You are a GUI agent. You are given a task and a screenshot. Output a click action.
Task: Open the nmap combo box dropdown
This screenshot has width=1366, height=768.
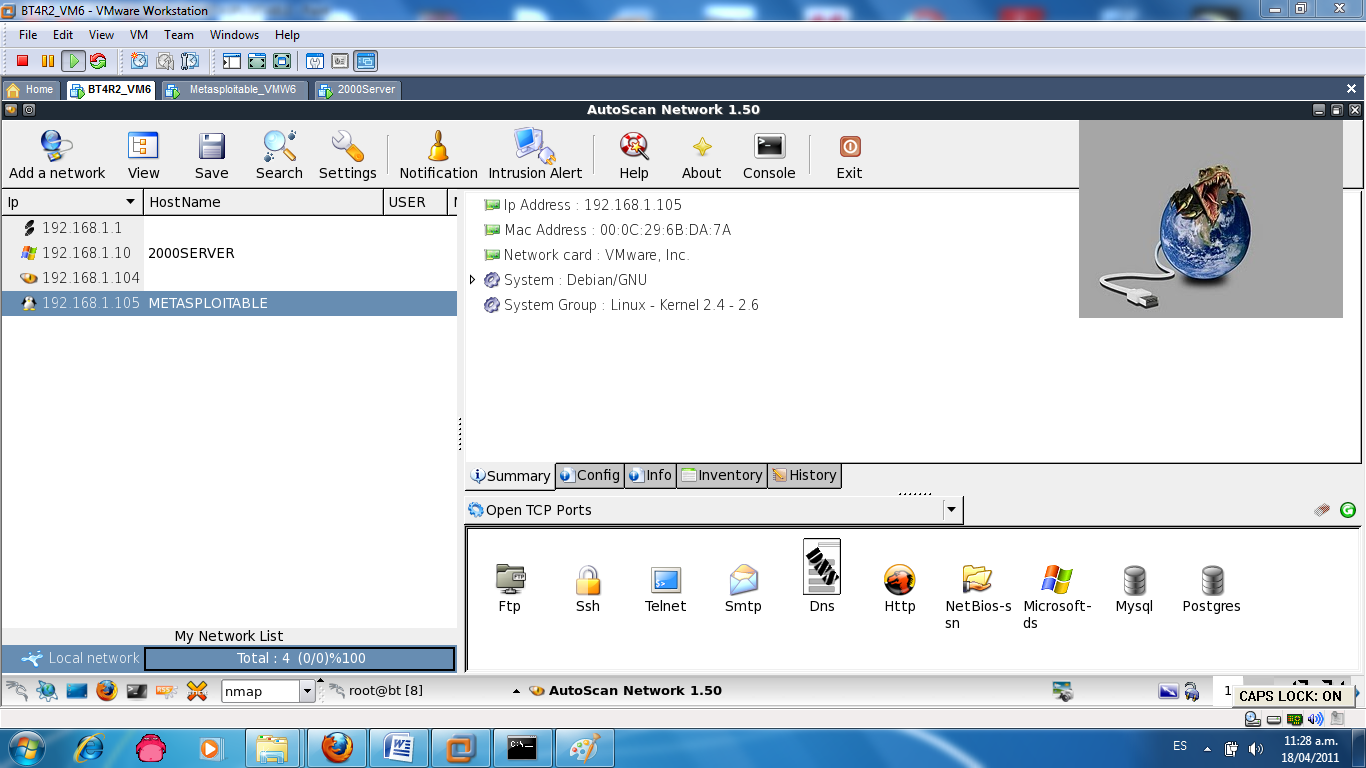(x=307, y=691)
